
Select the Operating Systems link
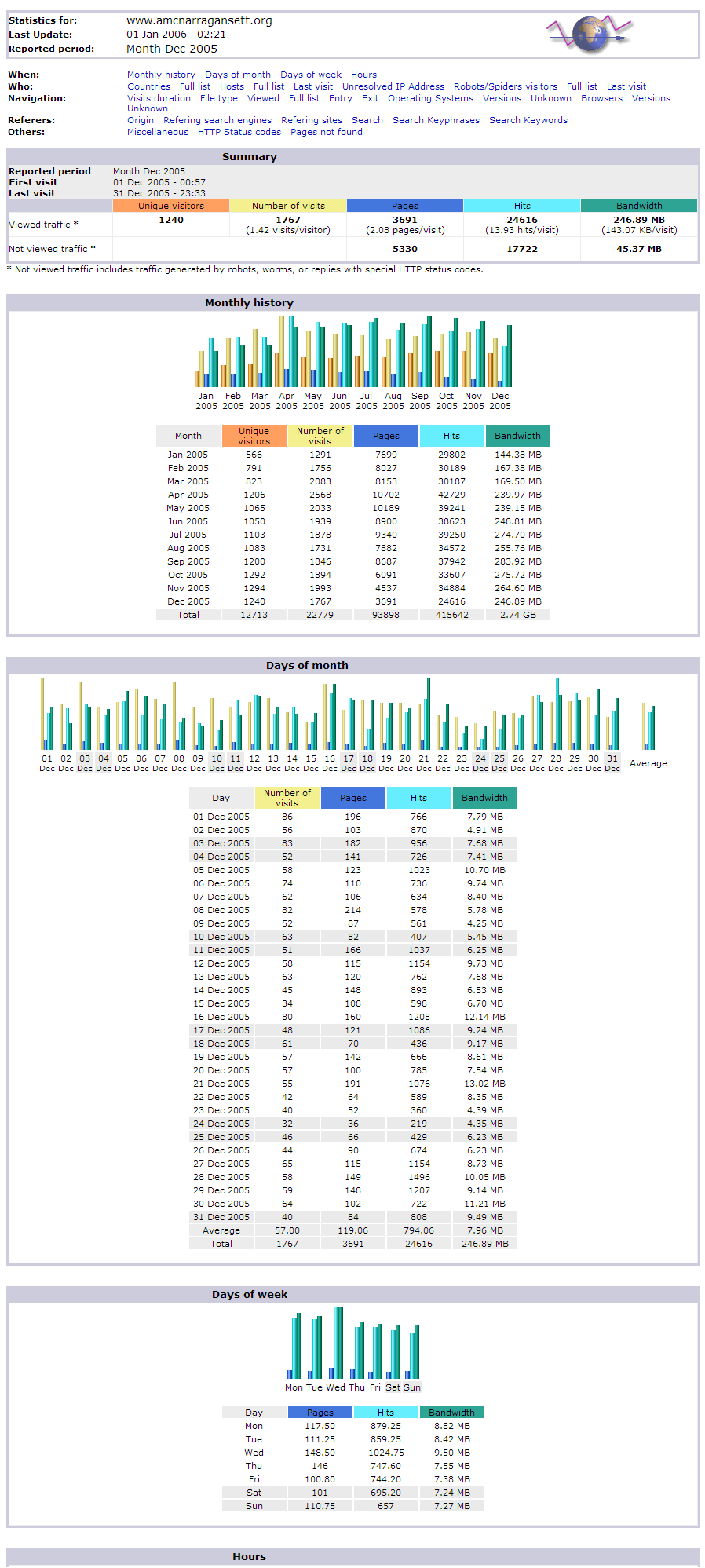430,99
